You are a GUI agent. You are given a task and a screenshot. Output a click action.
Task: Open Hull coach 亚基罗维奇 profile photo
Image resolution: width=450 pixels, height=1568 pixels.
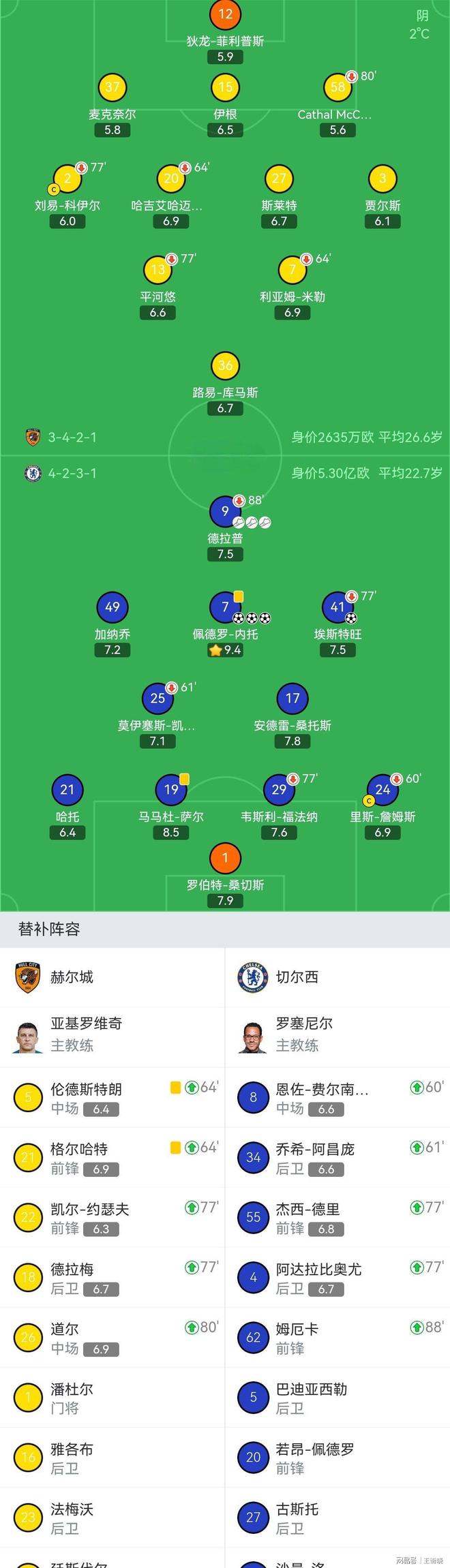pos(28,1036)
